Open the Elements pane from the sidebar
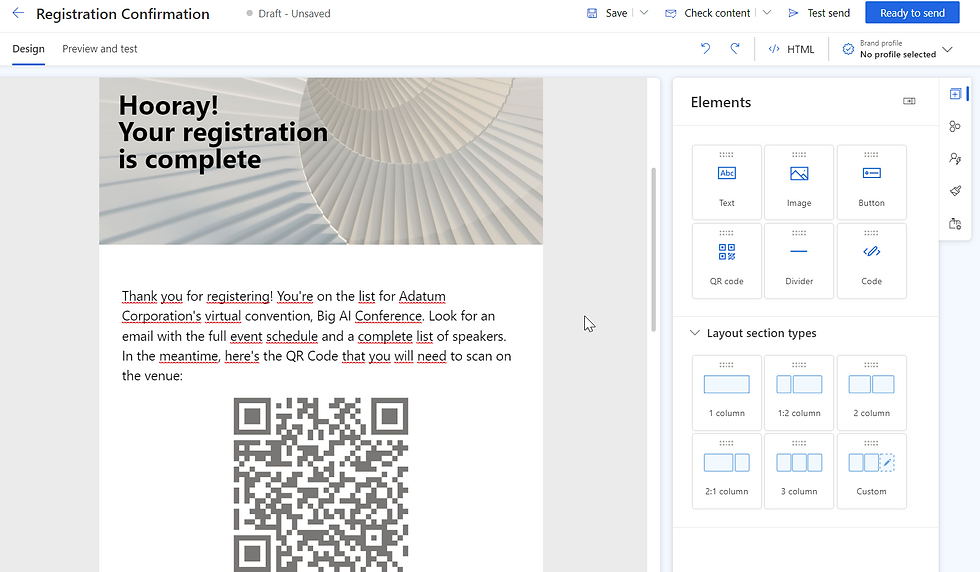980x572 pixels. pos(955,94)
